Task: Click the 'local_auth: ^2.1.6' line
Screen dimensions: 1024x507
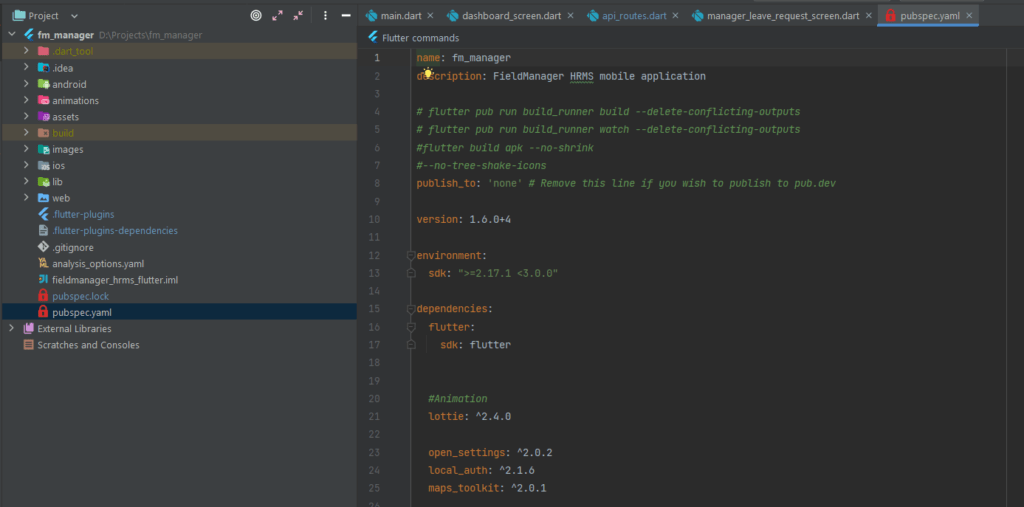Action: pyautogui.click(x=482, y=470)
